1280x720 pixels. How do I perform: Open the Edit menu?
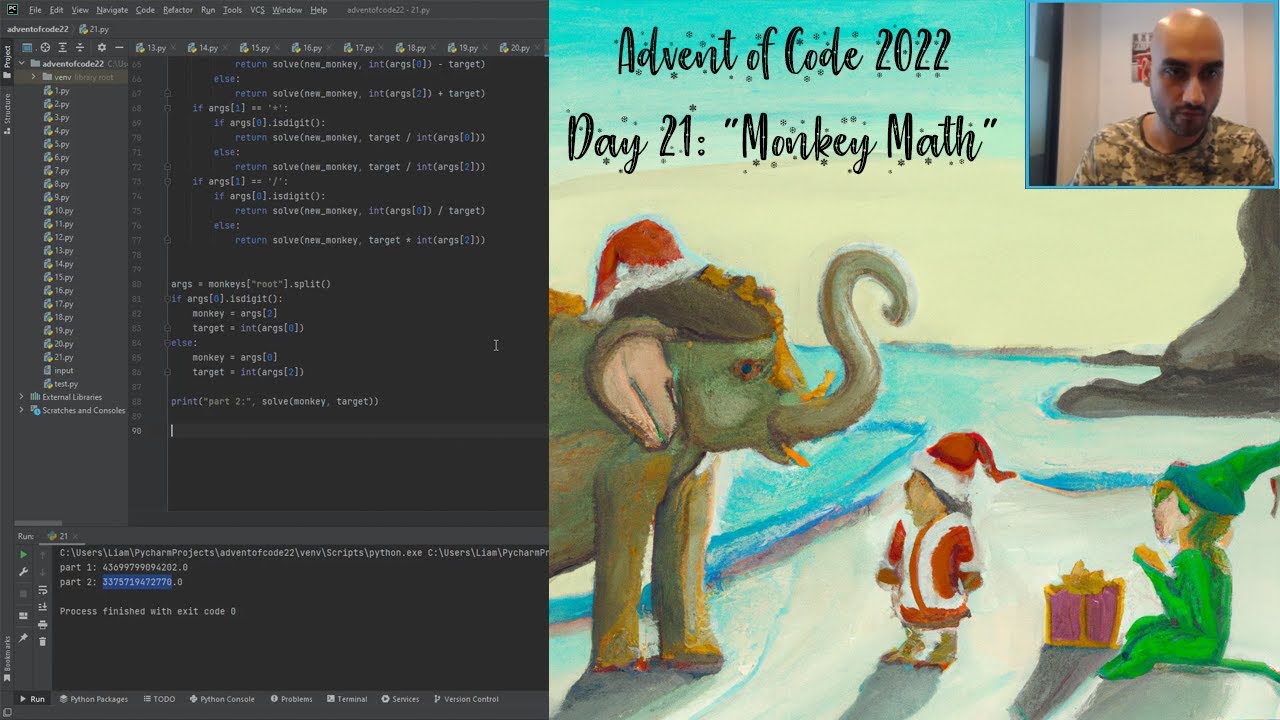pos(57,10)
